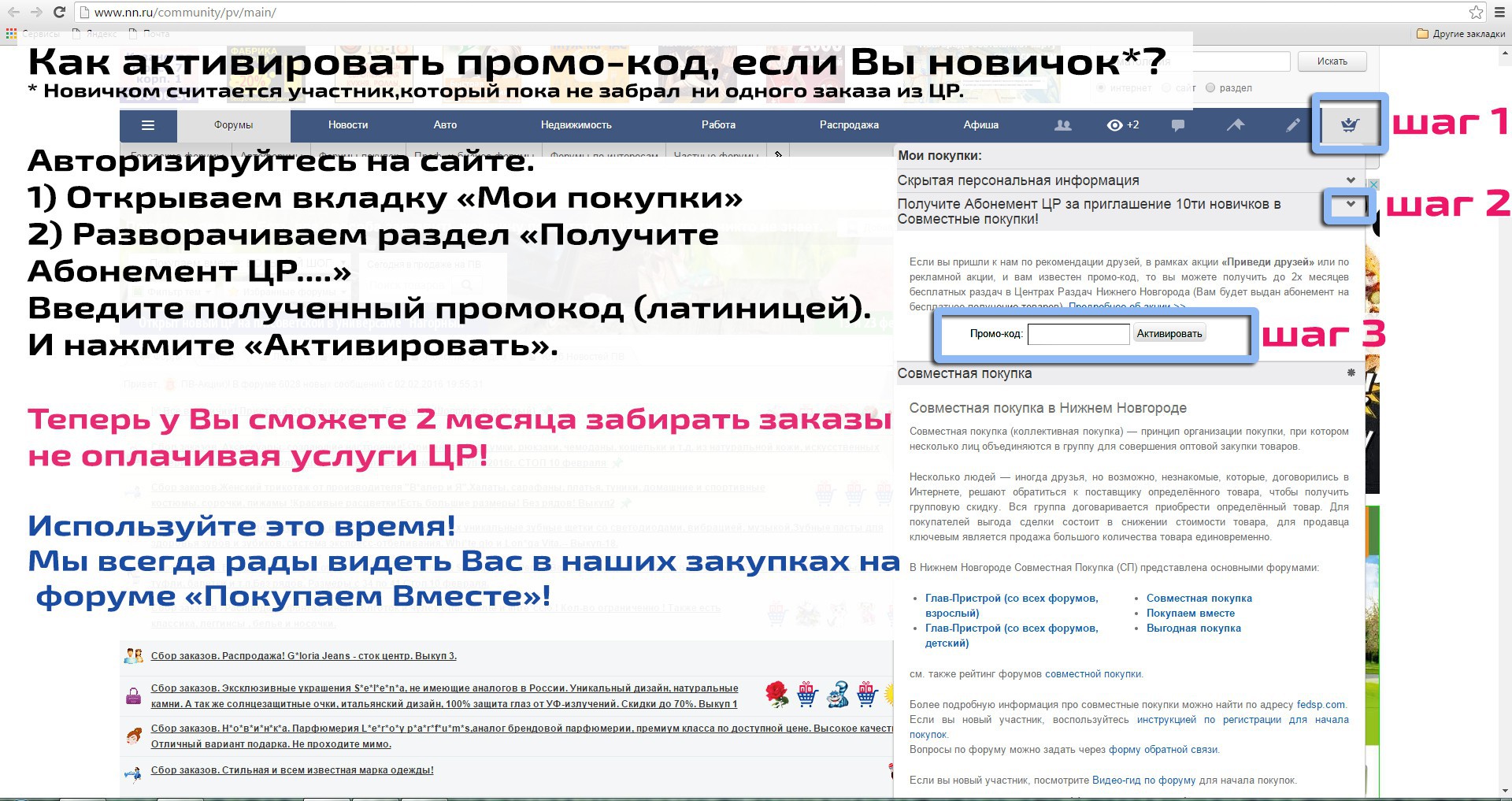The image size is (1512, 801).
Task: Click 'Совместная покупка в Нижнем Новгороде' heading
Action: [1048, 408]
